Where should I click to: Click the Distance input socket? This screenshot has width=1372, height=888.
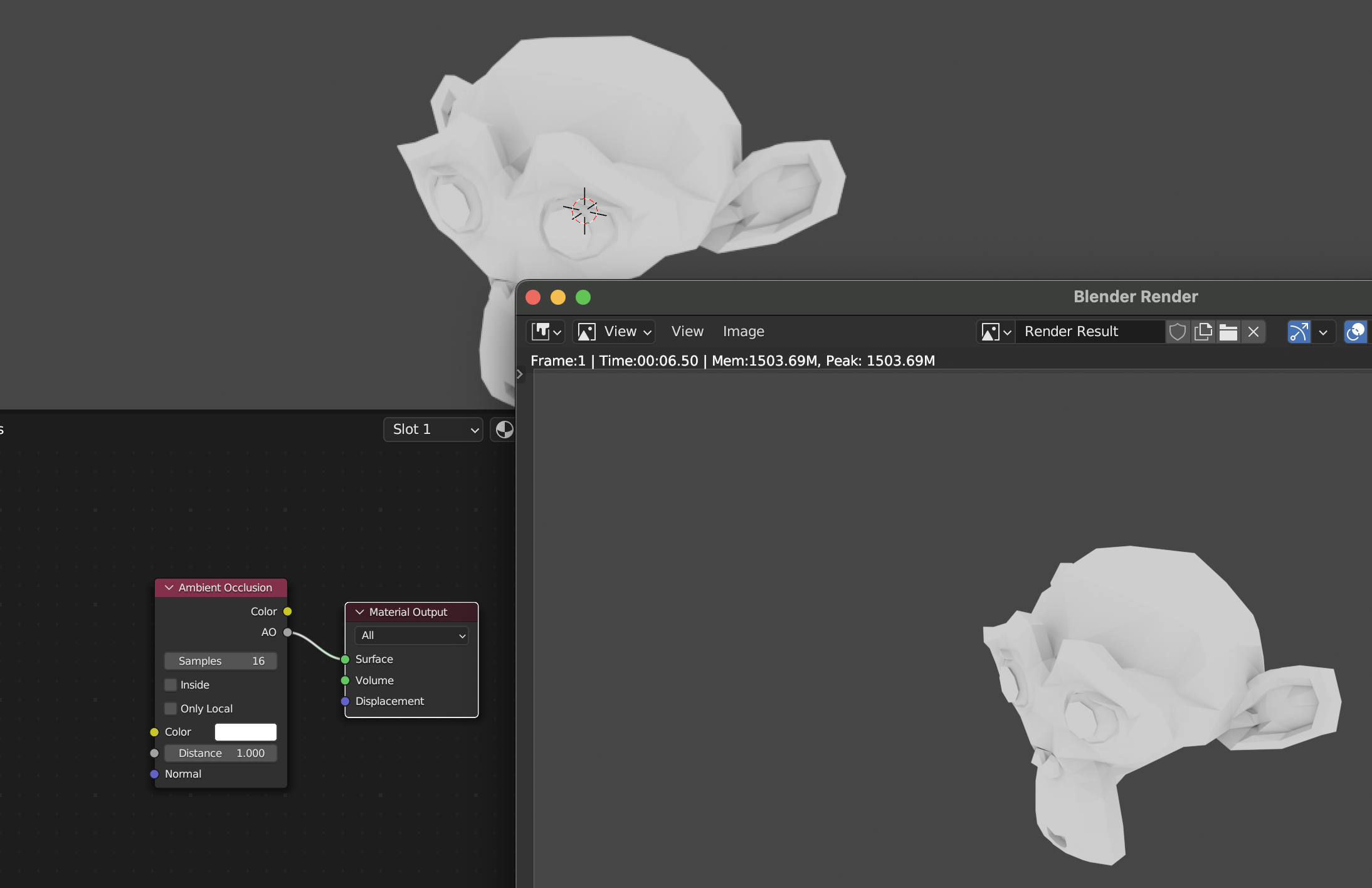pyautogui.click(x=154, y=753)
